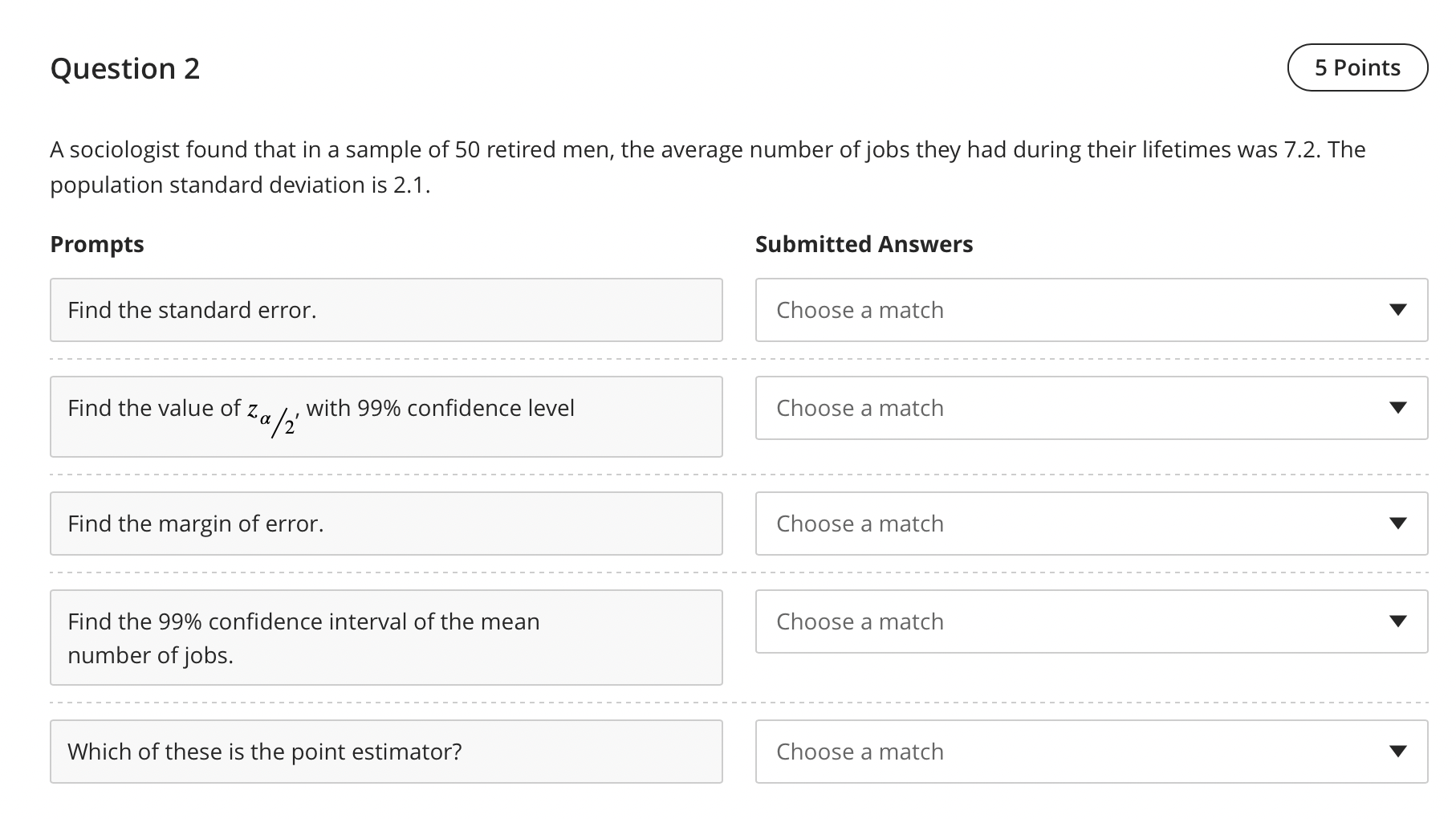Open the dropdown for "Find the margin of error."
Screen dimensions: 1456x819
click(1092, 523)
